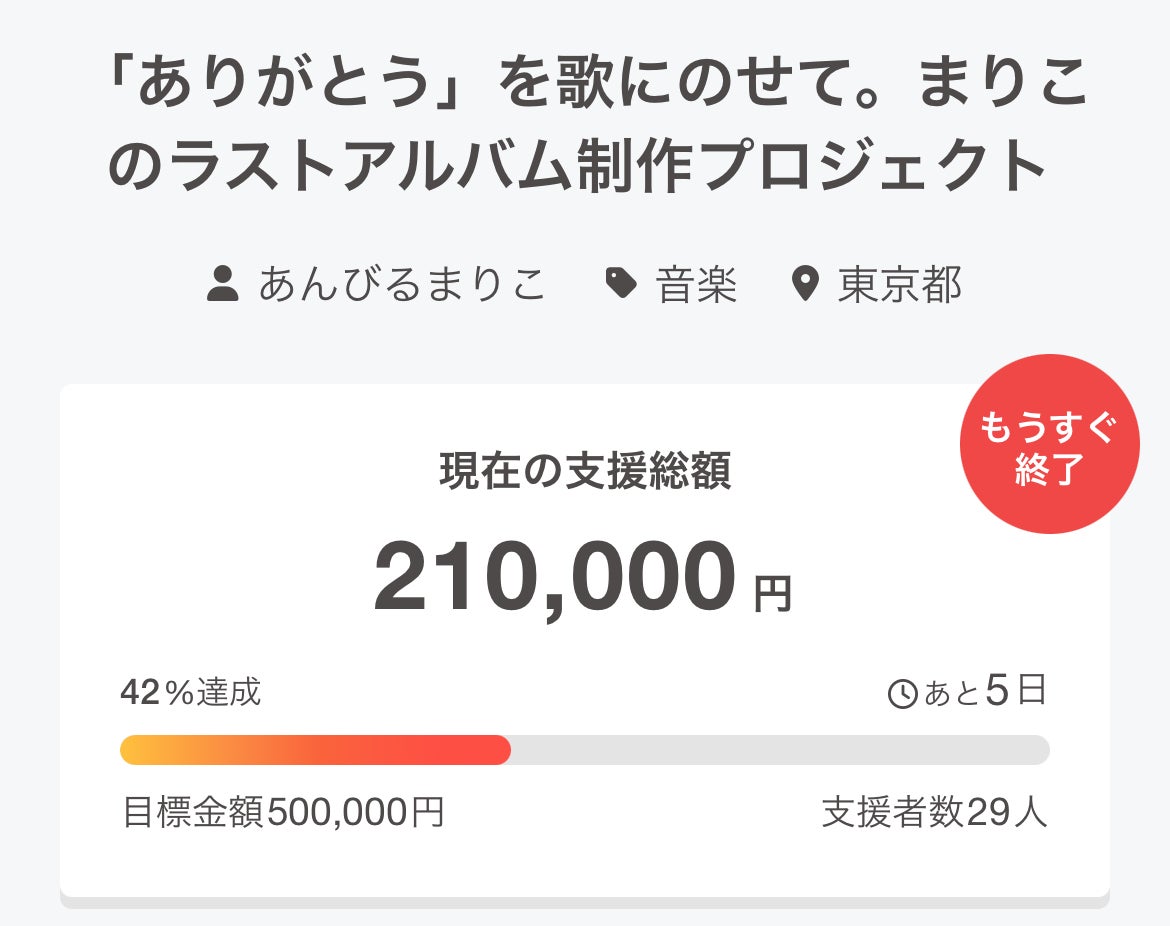Viewport: 1170px width, 926px height.
Task: Click the 42%達成 label
Action: 190,691
